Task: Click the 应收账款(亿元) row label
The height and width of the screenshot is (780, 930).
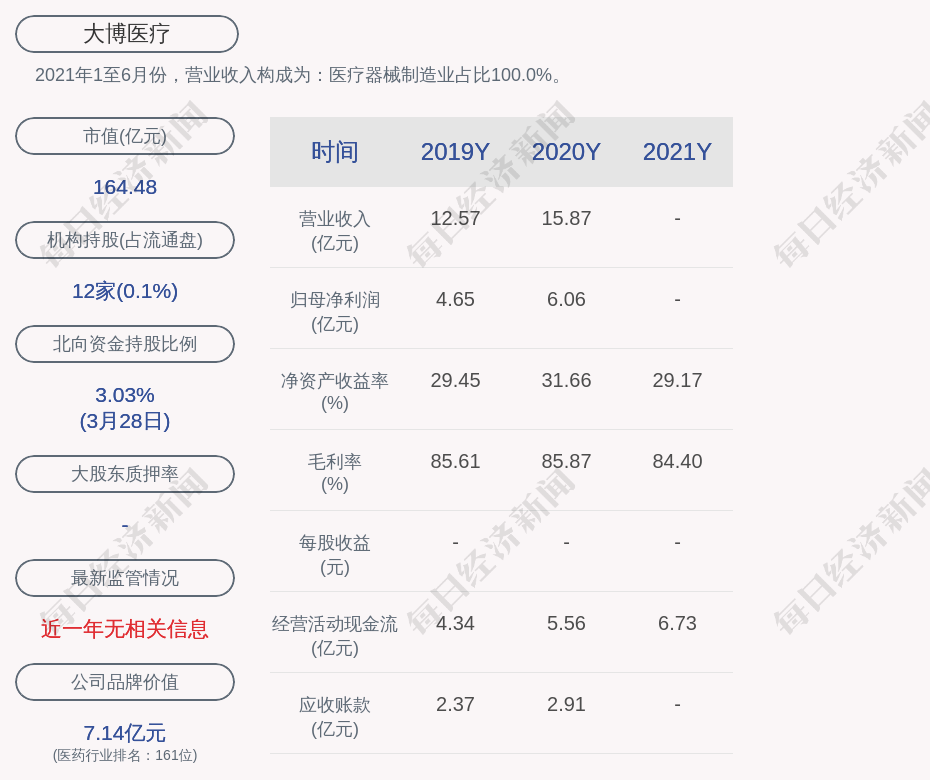Action: pyautogui.click(x=334, y=716)
